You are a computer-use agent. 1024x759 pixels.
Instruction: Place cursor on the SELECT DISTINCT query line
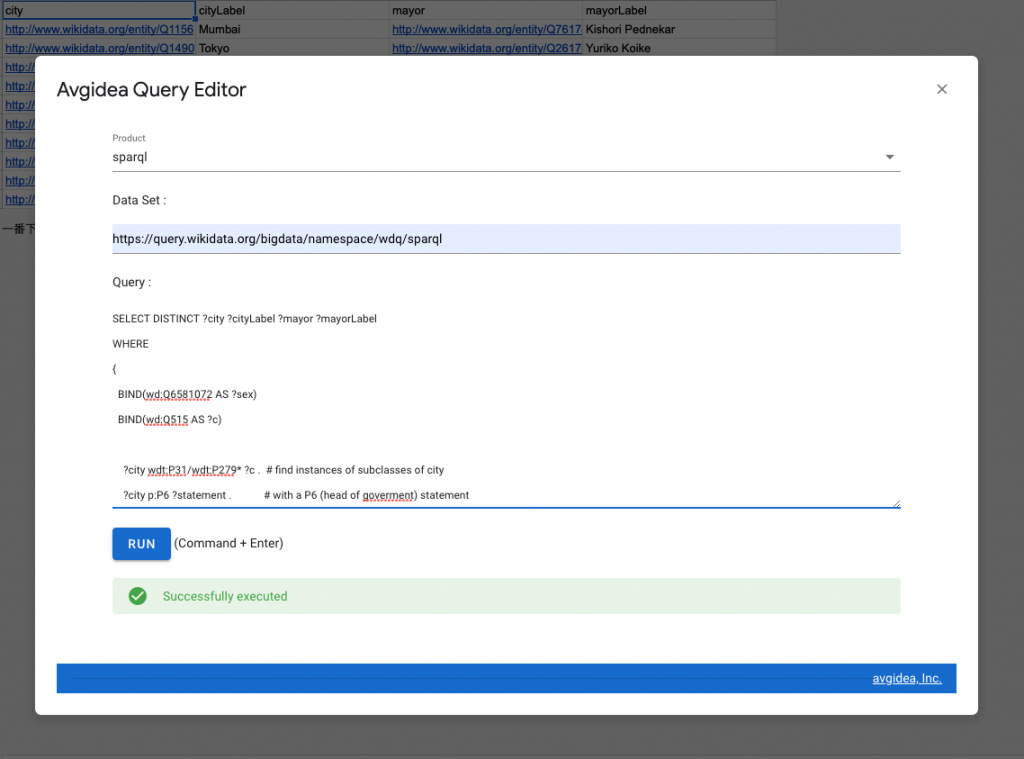click(244, 319)
